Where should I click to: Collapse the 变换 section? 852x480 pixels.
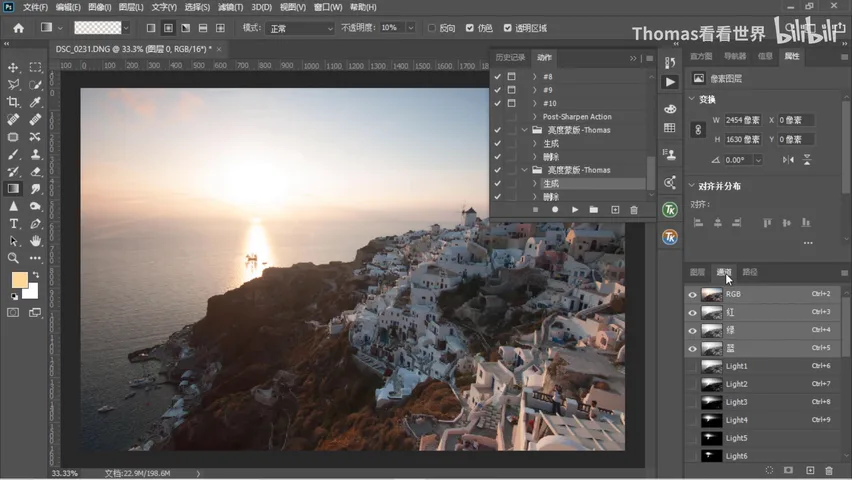point(692,99)
